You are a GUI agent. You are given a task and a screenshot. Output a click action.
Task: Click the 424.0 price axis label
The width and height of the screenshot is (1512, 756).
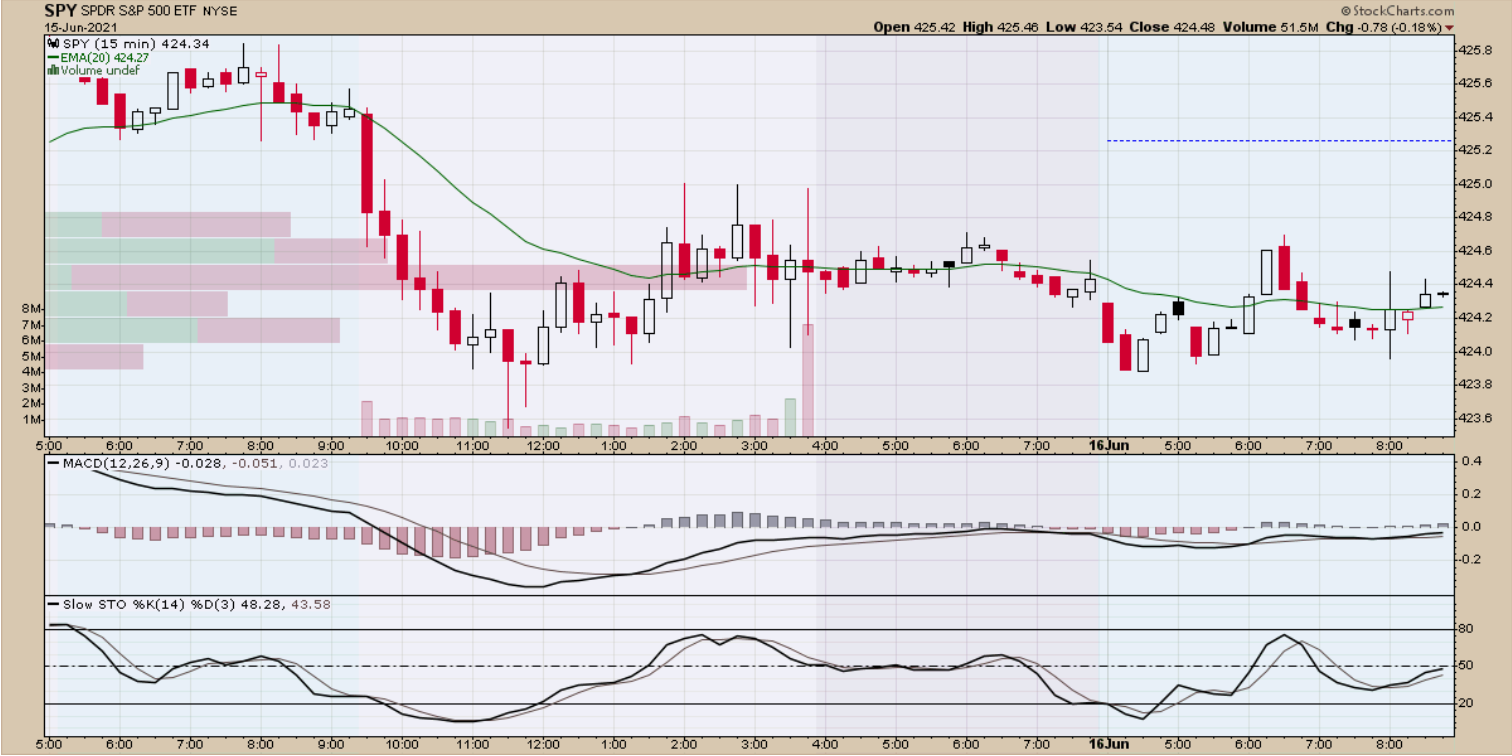(x=1475, y=351)
